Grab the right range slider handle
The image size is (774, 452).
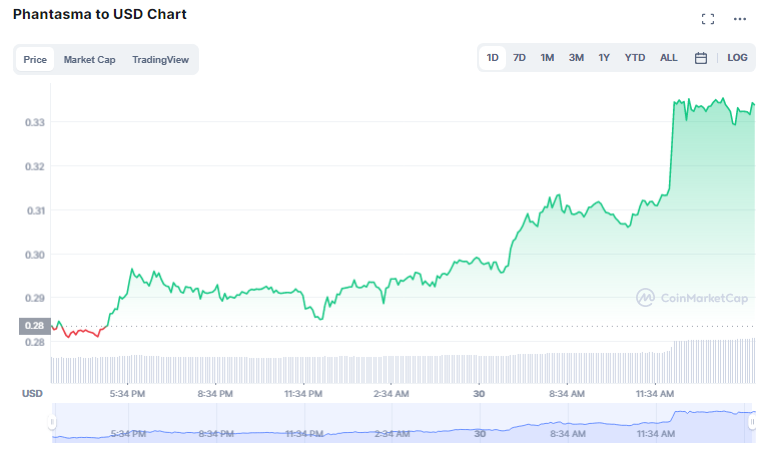[752, 422]
